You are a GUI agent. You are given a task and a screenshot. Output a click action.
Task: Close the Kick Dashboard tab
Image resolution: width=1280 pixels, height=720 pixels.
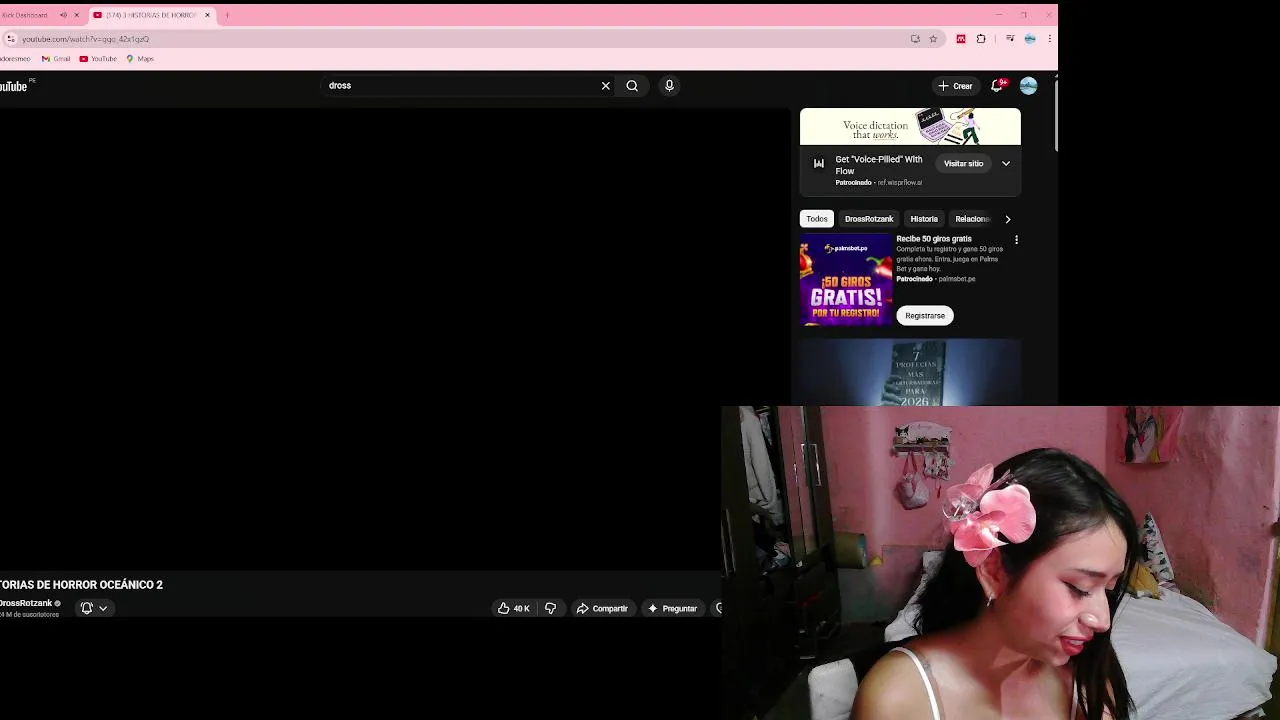point(76,15)
